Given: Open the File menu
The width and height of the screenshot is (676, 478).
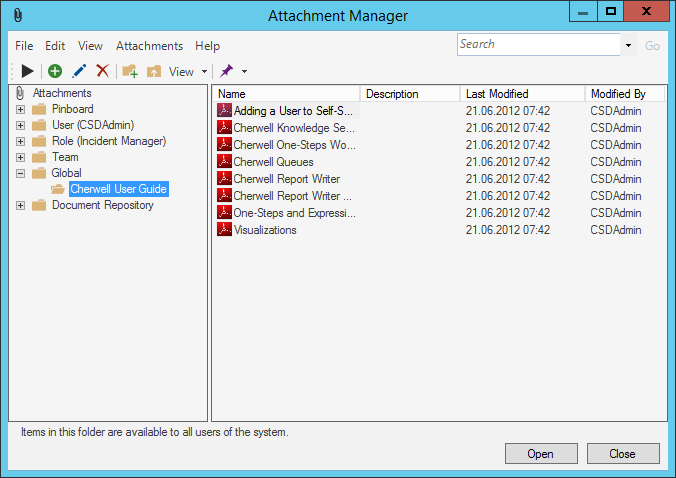Looking at the screenshot, I should click(x=24, y=46).
